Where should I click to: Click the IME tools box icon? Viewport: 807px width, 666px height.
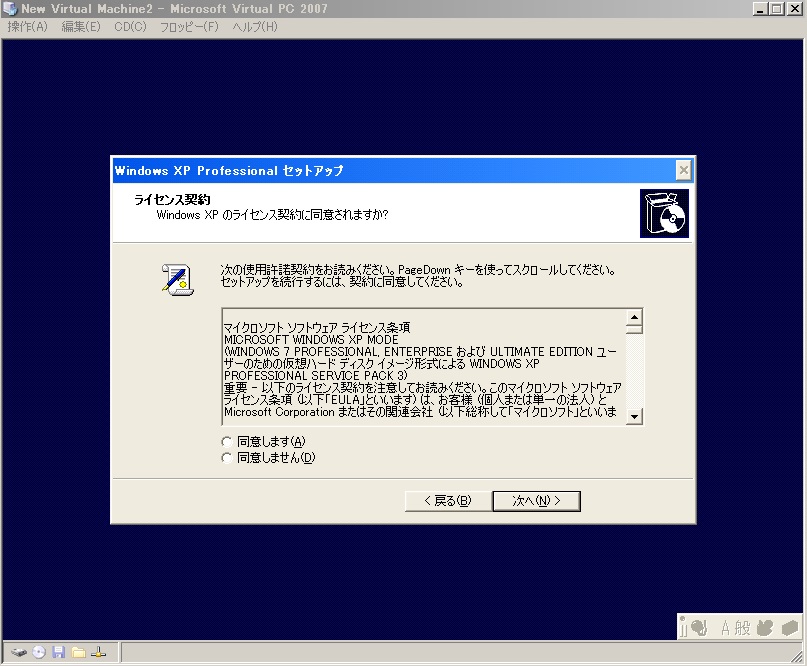coord(790,628)
